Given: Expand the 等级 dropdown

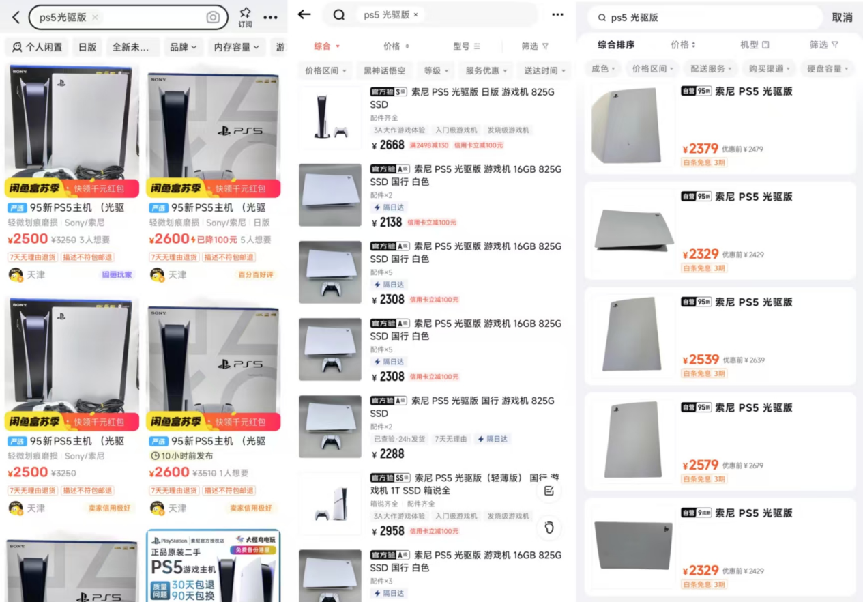Looking at the screenshot, I should tap(435, 70).
